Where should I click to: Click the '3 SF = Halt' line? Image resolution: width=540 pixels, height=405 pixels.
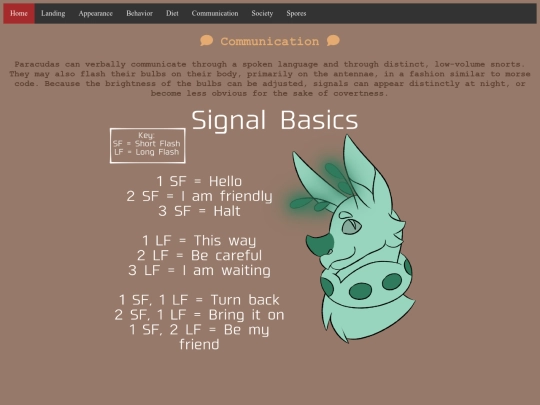[x=199, y=211]
